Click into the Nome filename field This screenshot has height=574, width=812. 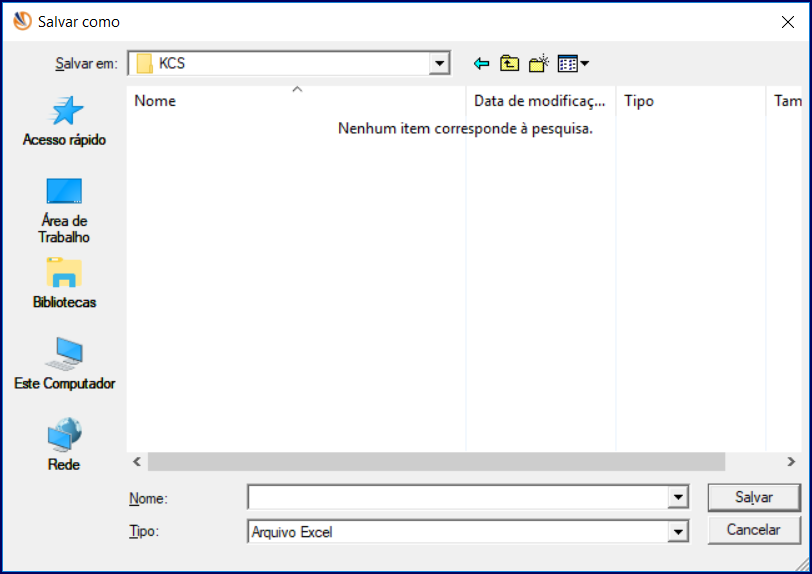coord(458,498)
